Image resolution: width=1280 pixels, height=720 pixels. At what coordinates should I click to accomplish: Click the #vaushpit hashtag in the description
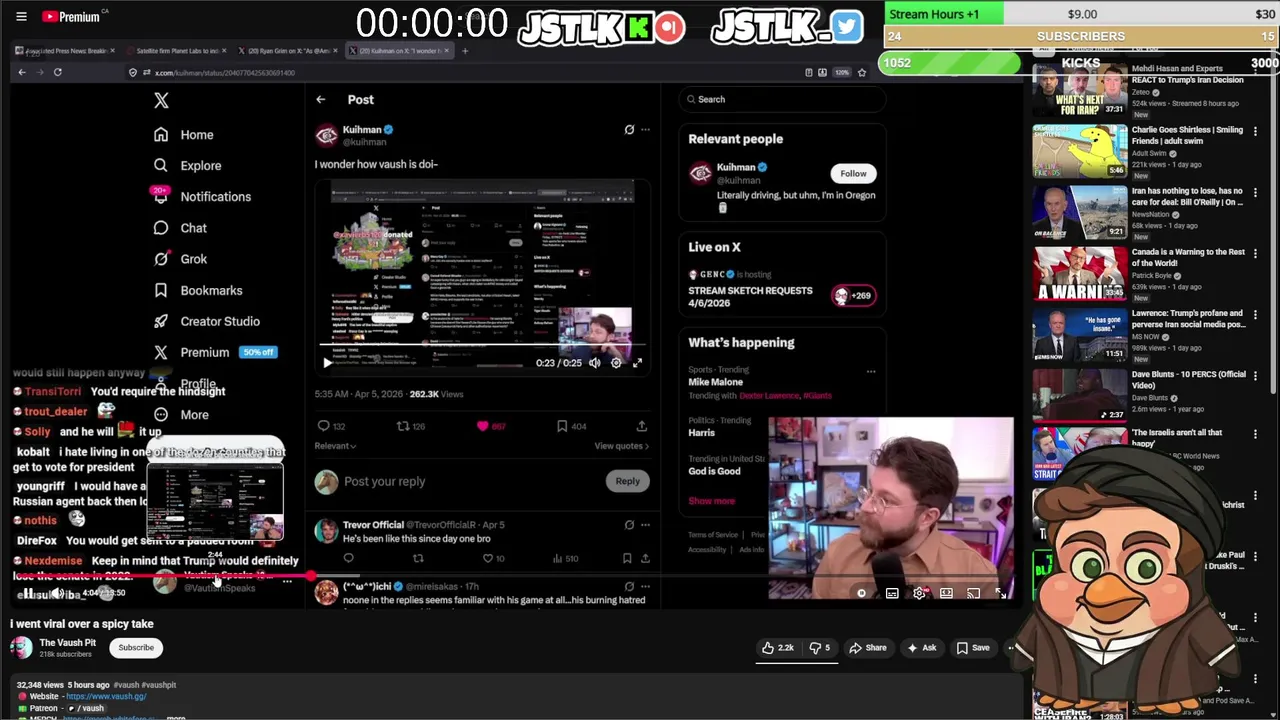point(158,685)
